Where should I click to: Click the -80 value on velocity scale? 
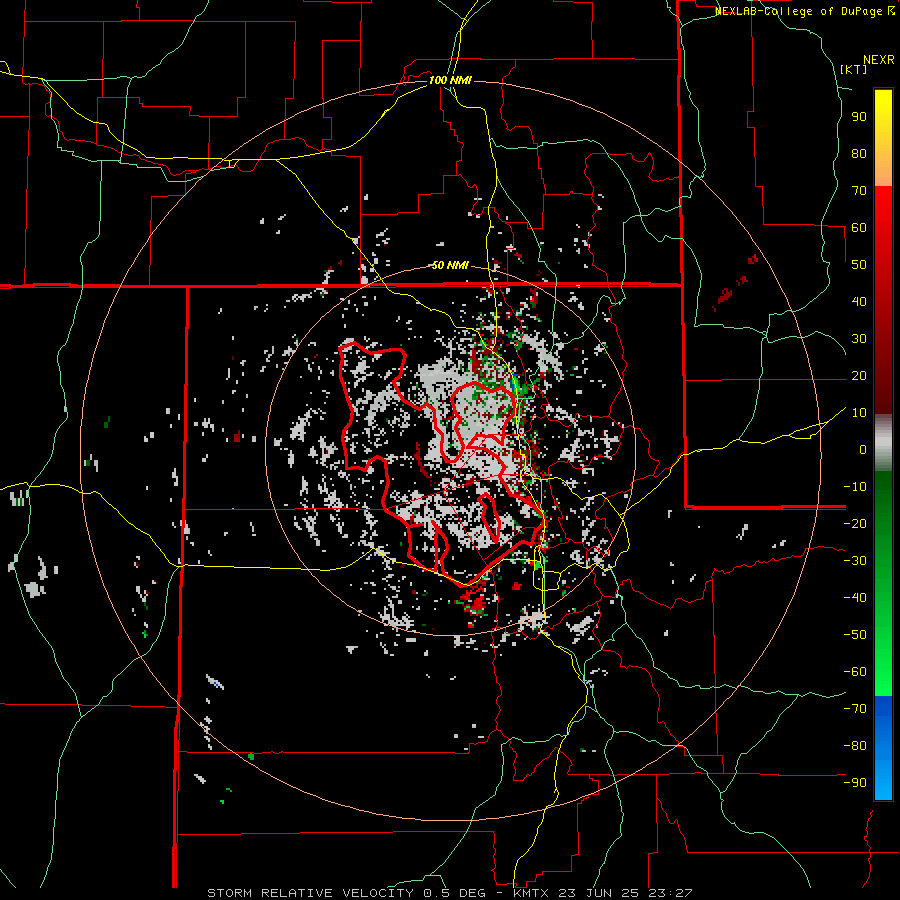855,746
